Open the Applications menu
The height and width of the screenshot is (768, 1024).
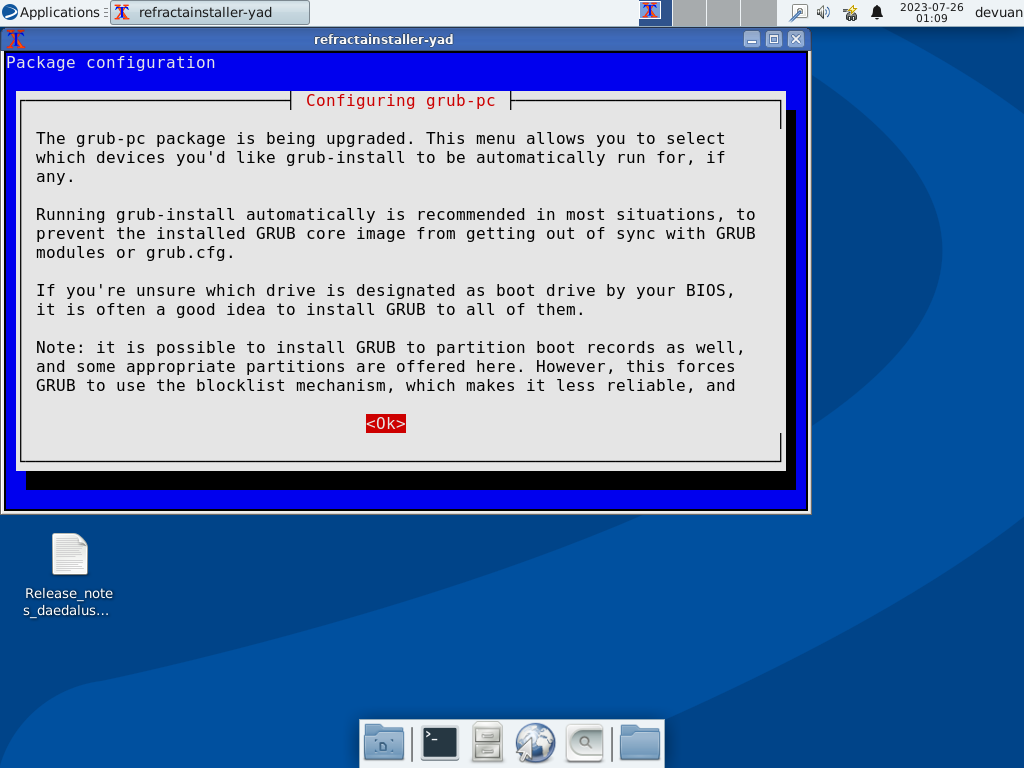pyautogui.click(x=51, y=12)
